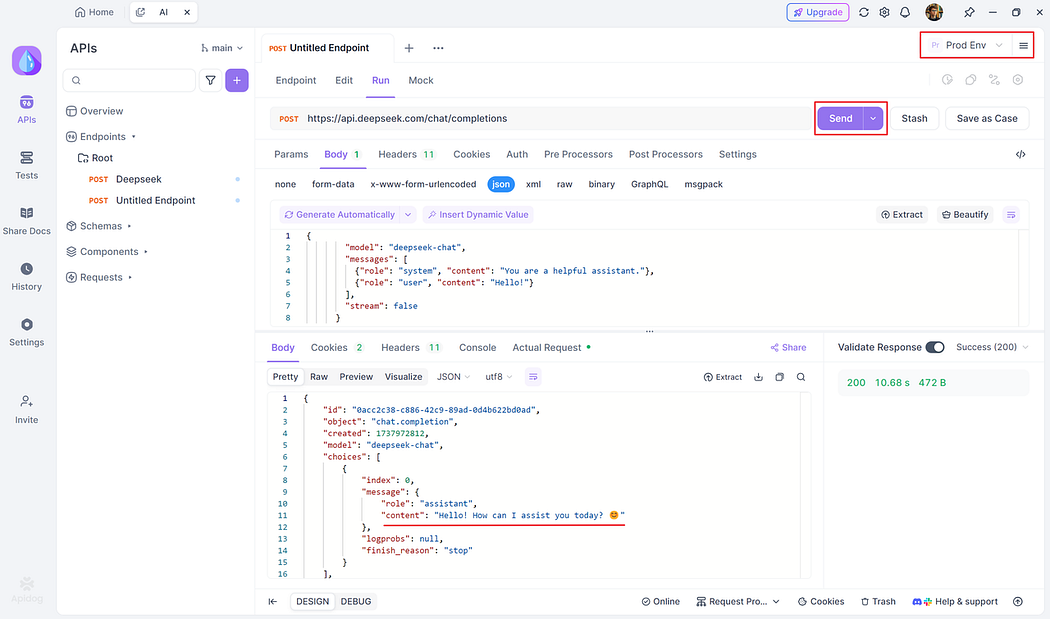This screenshot has width=1050, height=619.
Task: Select the json body type
Action: [501, 184]
